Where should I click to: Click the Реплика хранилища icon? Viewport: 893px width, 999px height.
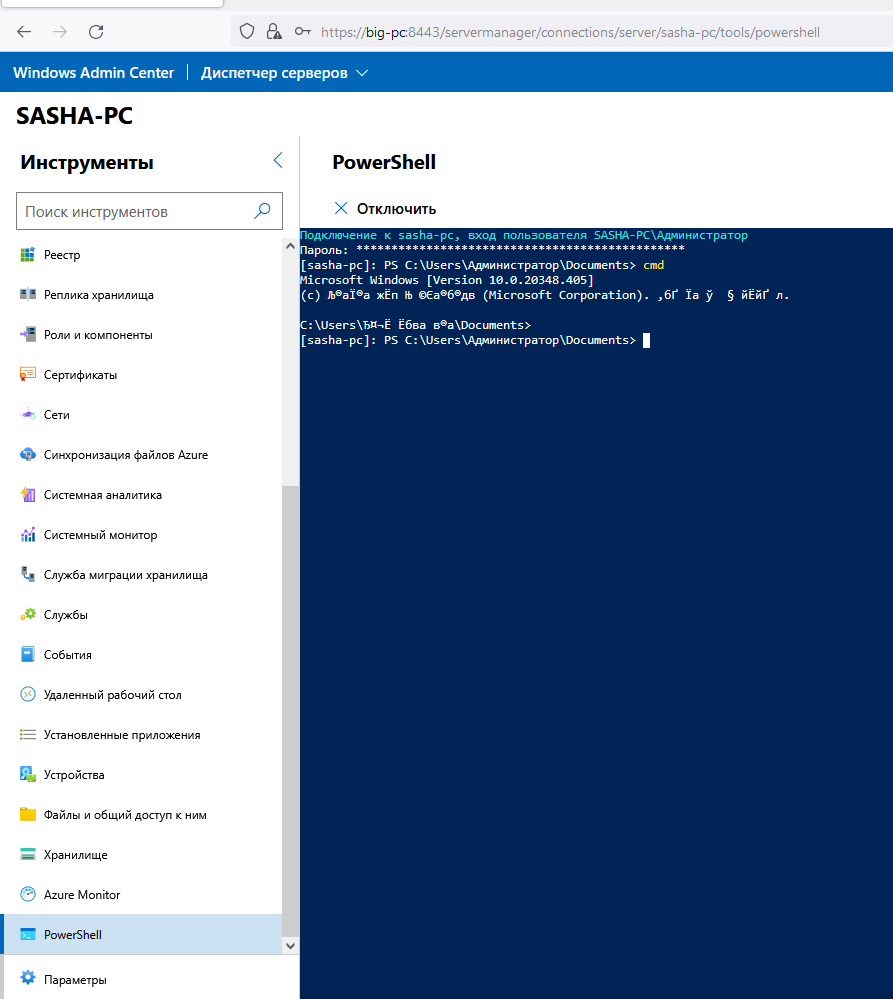tap(27, 295)
